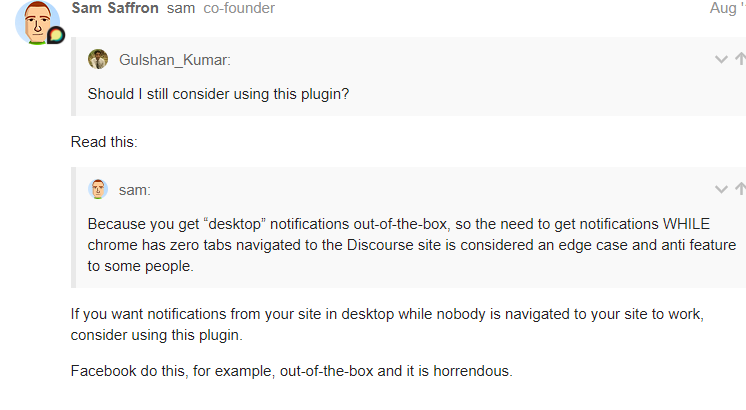This screenshot has width=746, height=410.
Task: Click sam's small avatar in the second quote
Action: (98, 189)
